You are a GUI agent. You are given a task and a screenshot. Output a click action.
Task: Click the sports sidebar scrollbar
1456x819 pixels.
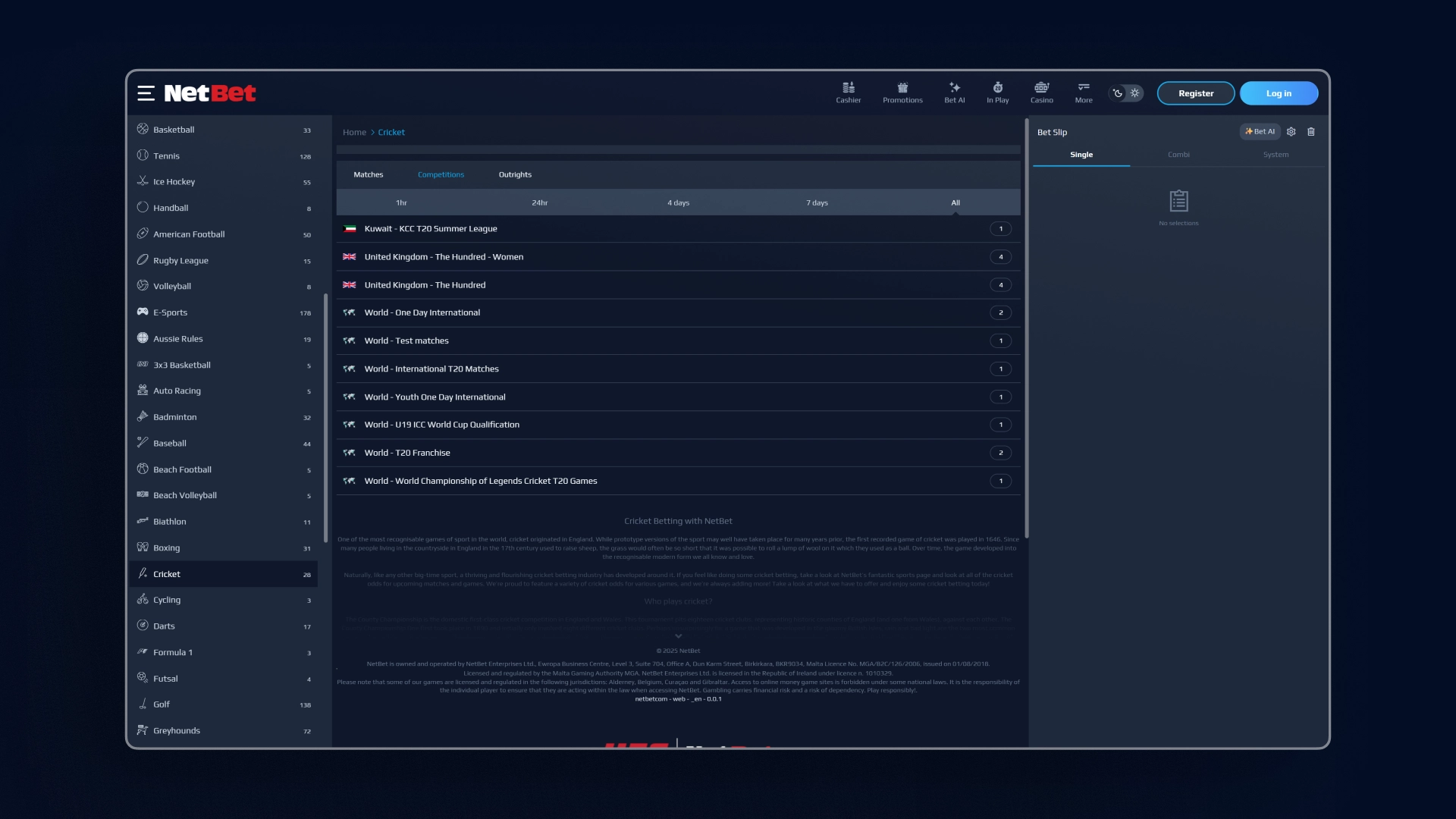pos(326,418)
